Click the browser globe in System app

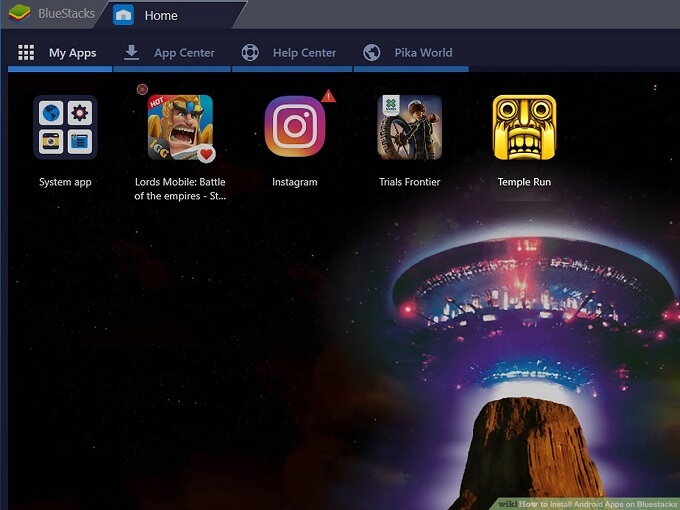[x=51, y=113]
